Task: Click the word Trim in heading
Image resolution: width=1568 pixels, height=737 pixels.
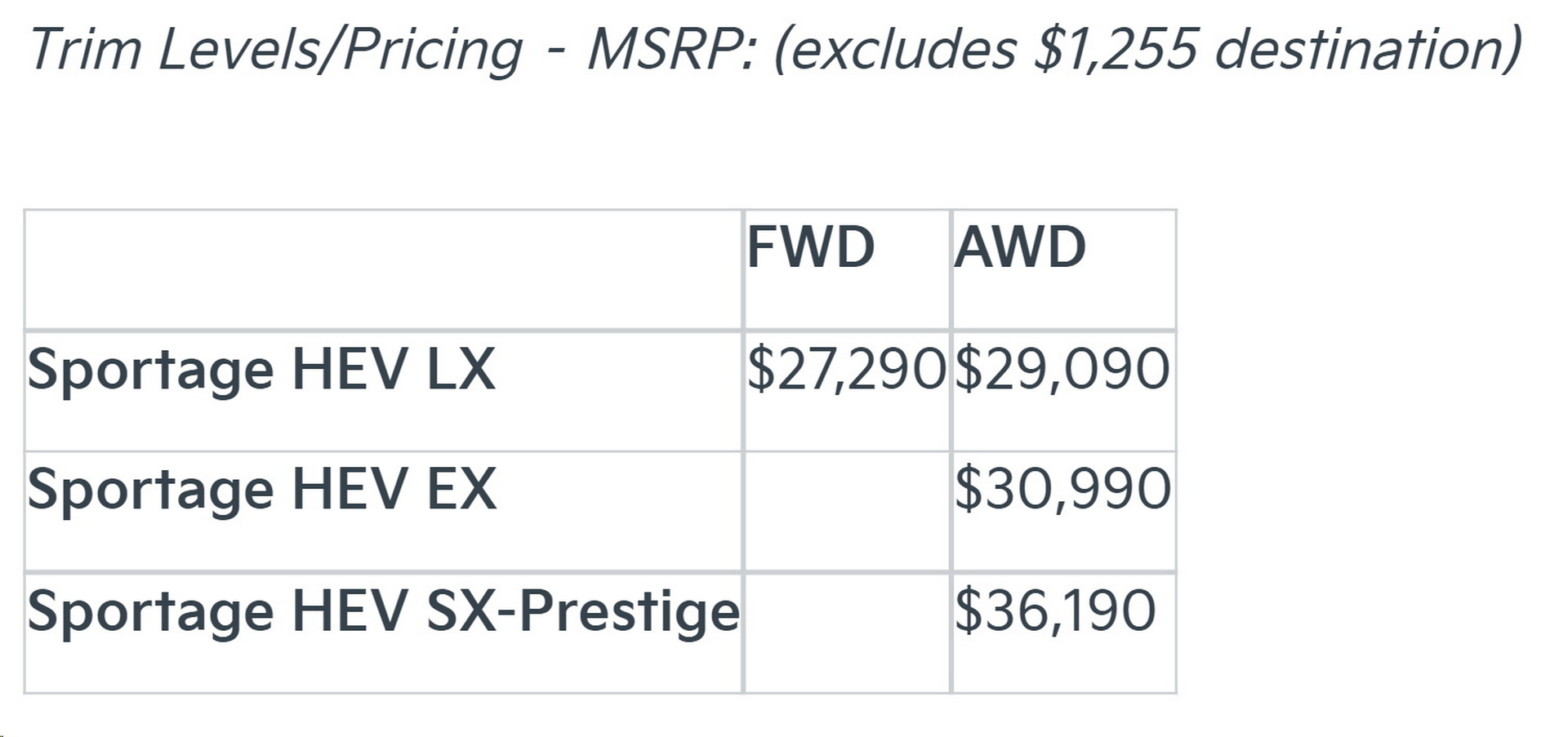Action: coord(86,49)
